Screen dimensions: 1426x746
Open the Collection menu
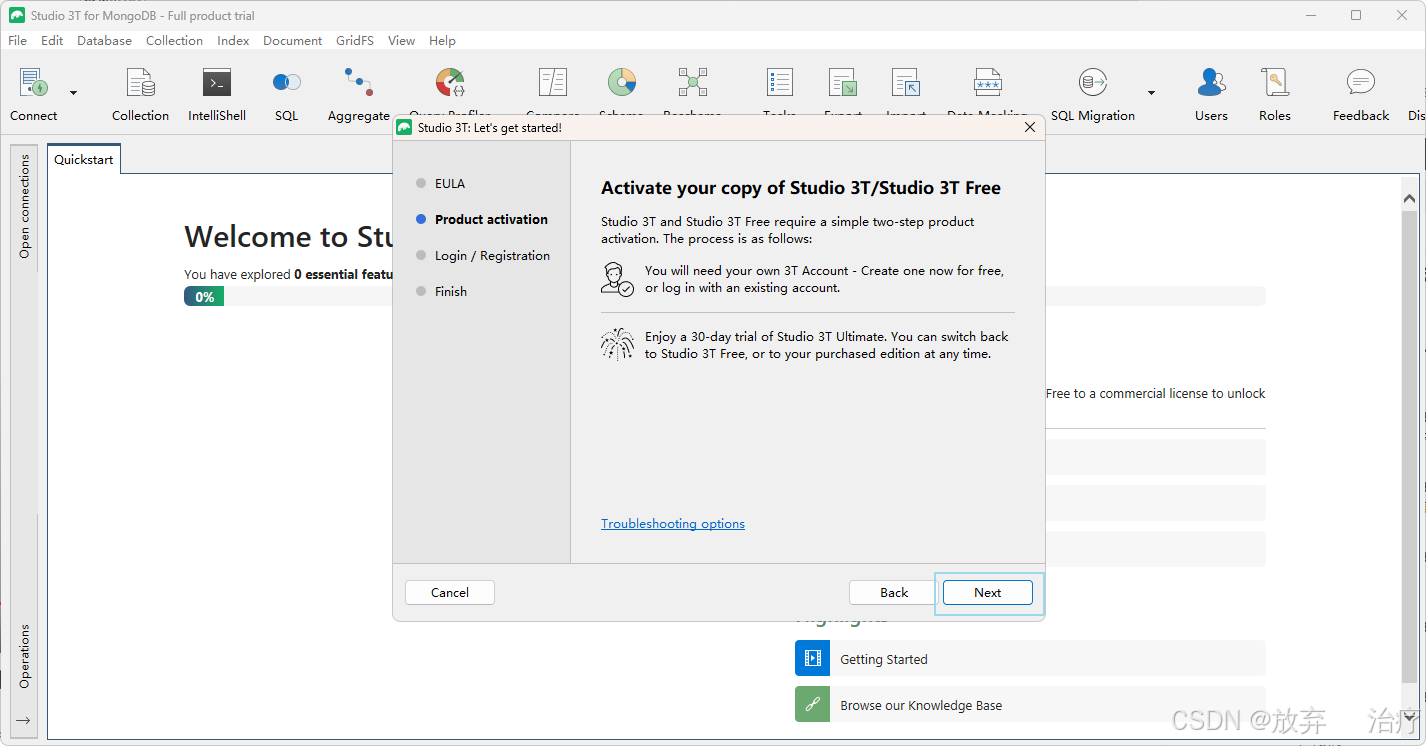coord(174,41)
